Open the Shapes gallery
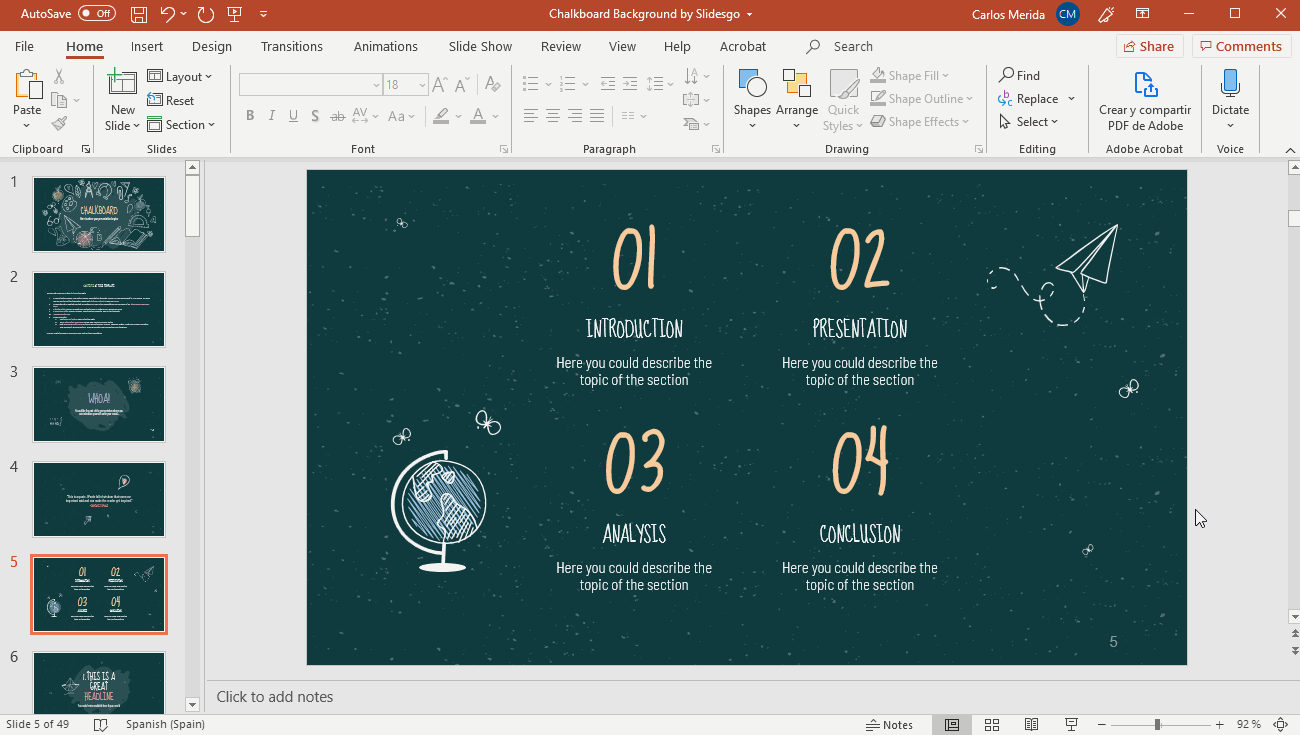Viewport: 1300px width, 735px height. click(x=752, y=100)
